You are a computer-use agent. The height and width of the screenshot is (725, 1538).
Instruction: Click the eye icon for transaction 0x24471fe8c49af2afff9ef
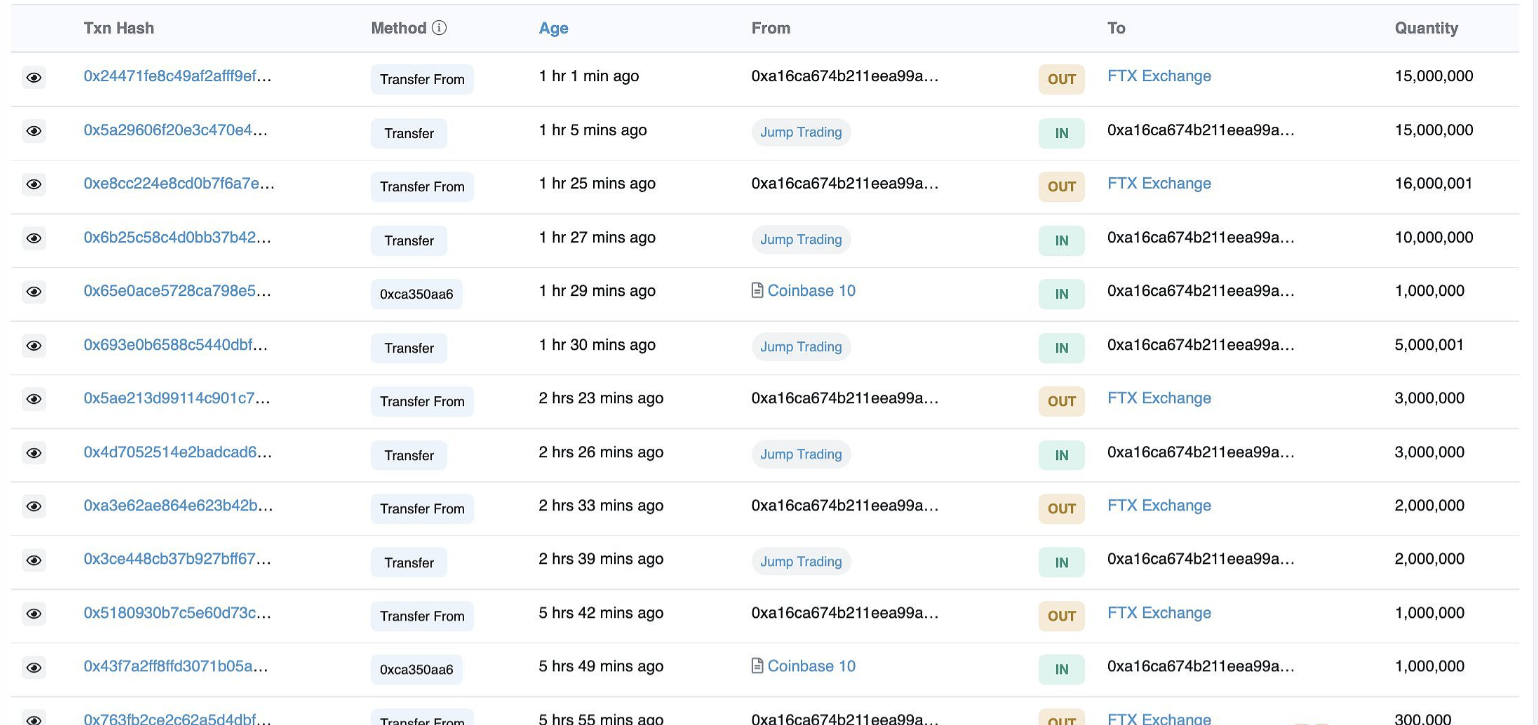34,77
